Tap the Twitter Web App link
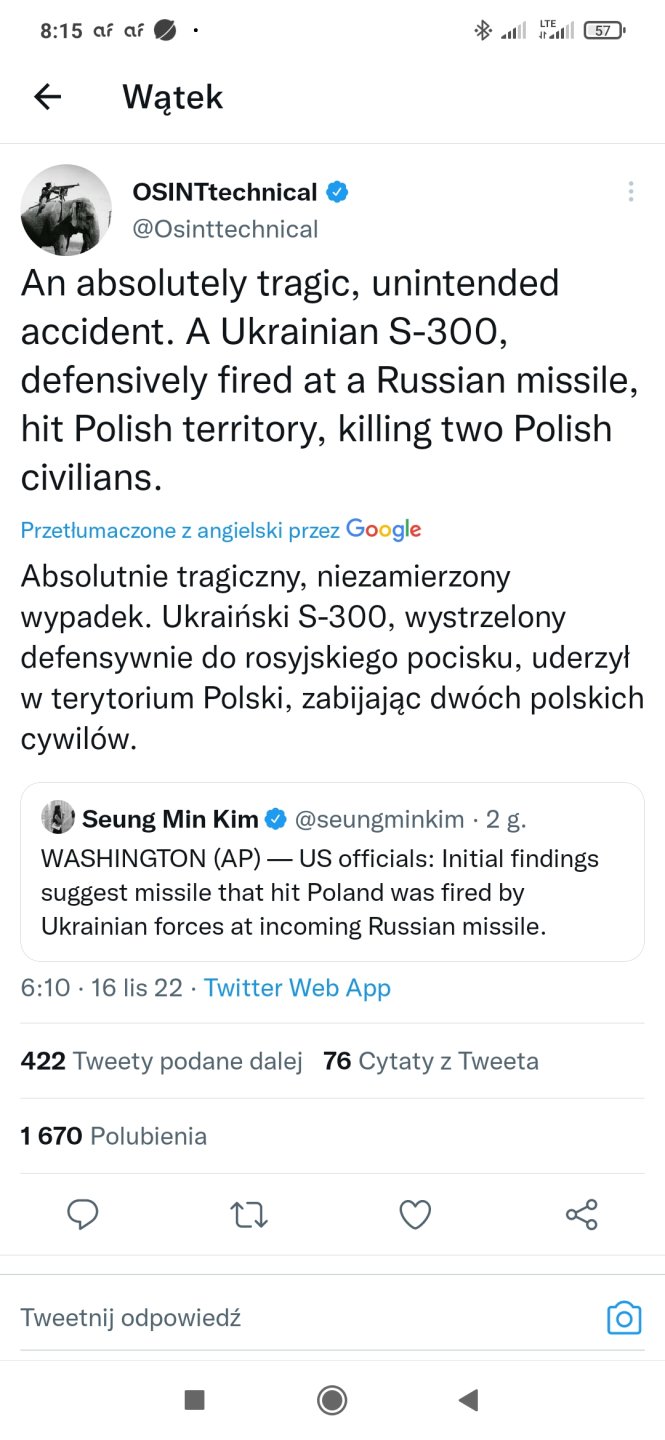This screenshot has height=1440, width=665. coord(297,988)
